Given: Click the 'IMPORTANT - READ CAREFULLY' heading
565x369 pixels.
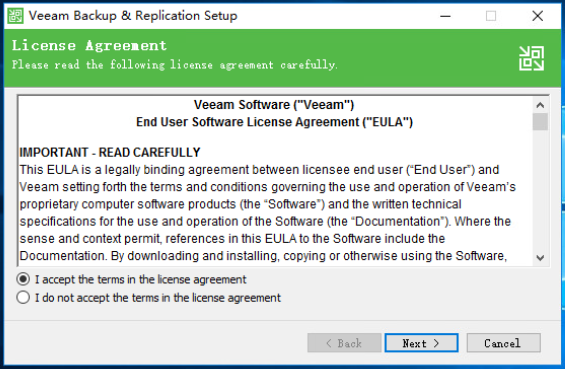Looking at the screenshot, I should click(x=110, y=152).
